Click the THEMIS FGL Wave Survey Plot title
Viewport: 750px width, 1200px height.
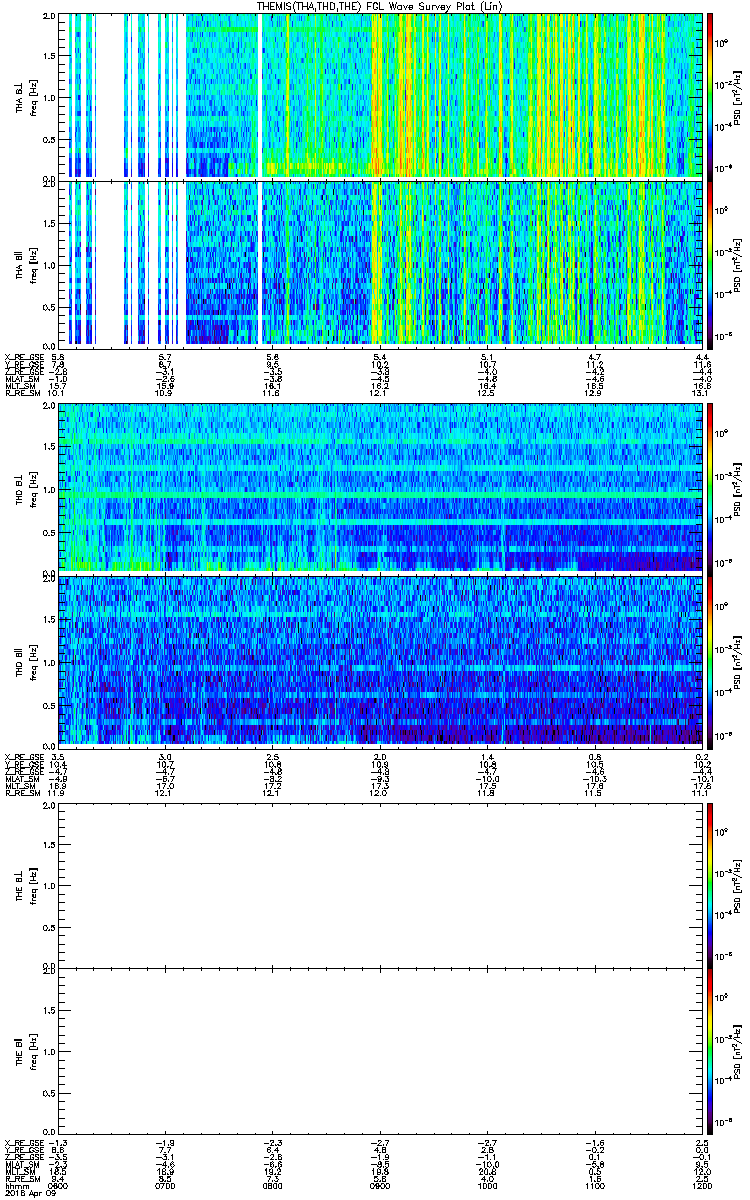[x=379, y=6]
